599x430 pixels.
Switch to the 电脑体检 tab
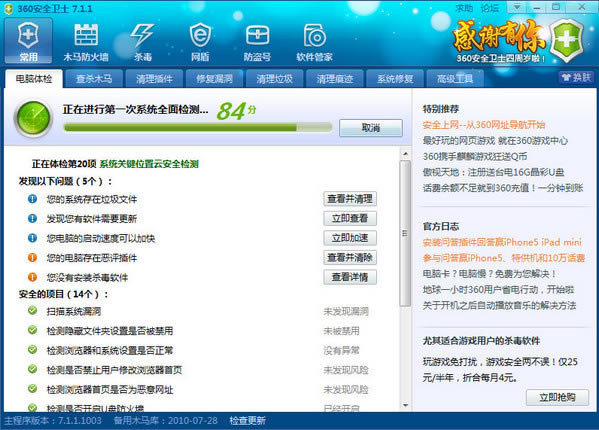tap(34, 79)
